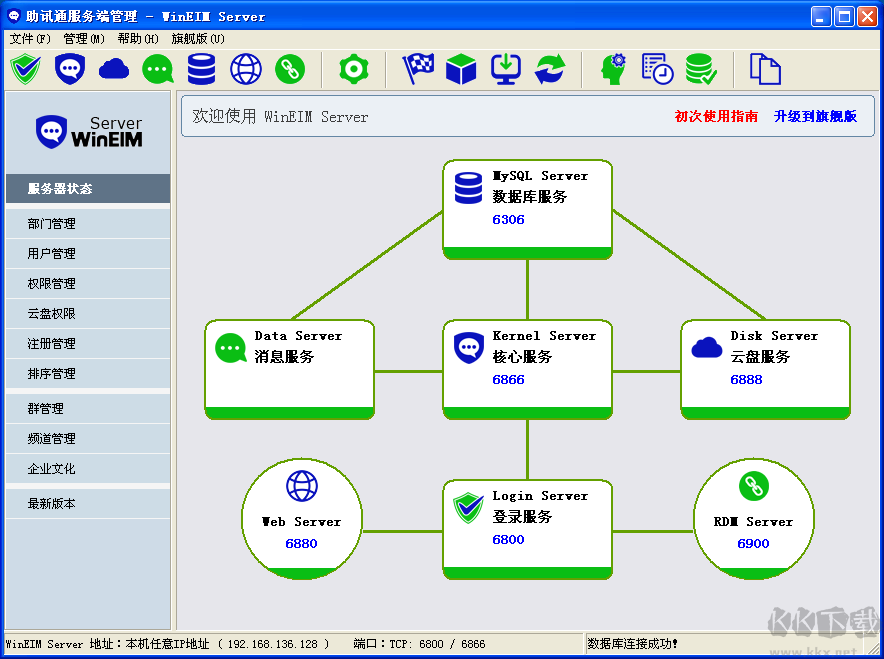The image size is (884, 659).
Task: Open the 文件(F) menu
Action: pos(30,39)
